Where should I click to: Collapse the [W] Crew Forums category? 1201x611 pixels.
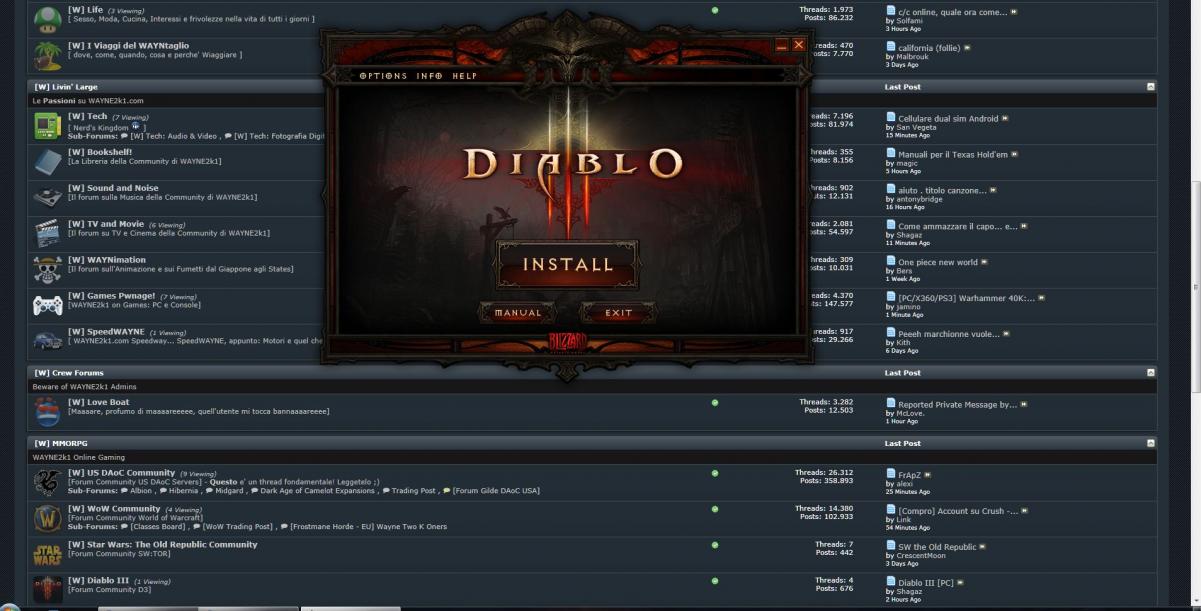click(x=1150, y=373)
